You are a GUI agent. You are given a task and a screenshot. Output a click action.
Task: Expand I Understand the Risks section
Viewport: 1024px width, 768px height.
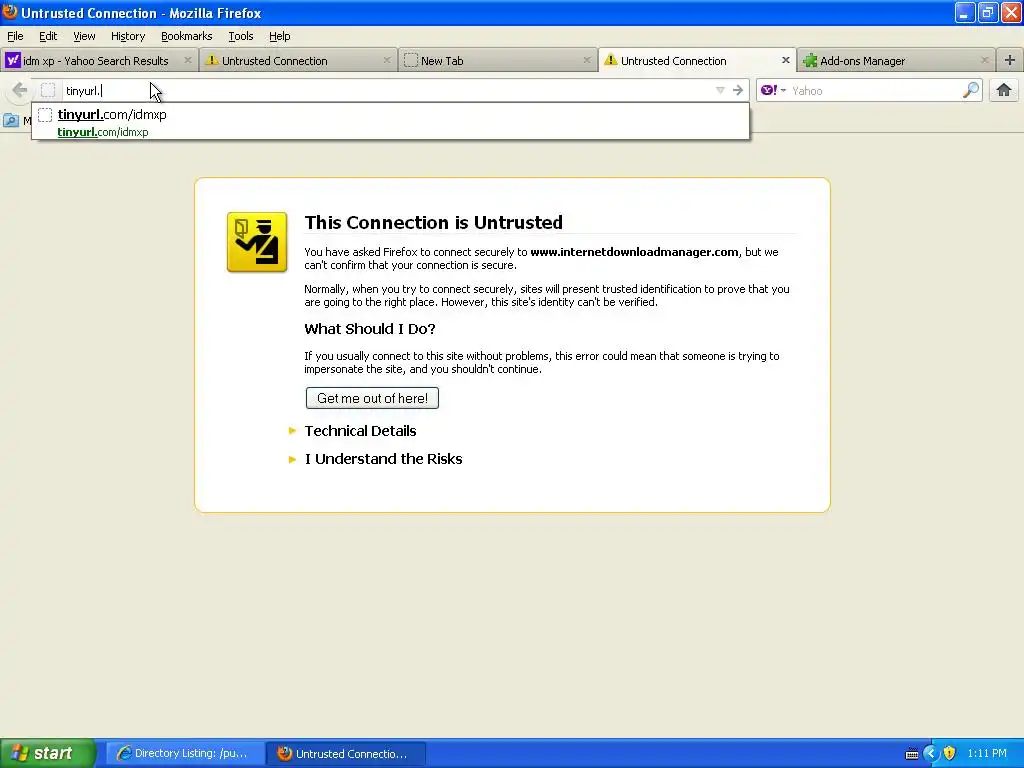click(x=383, y=458)
